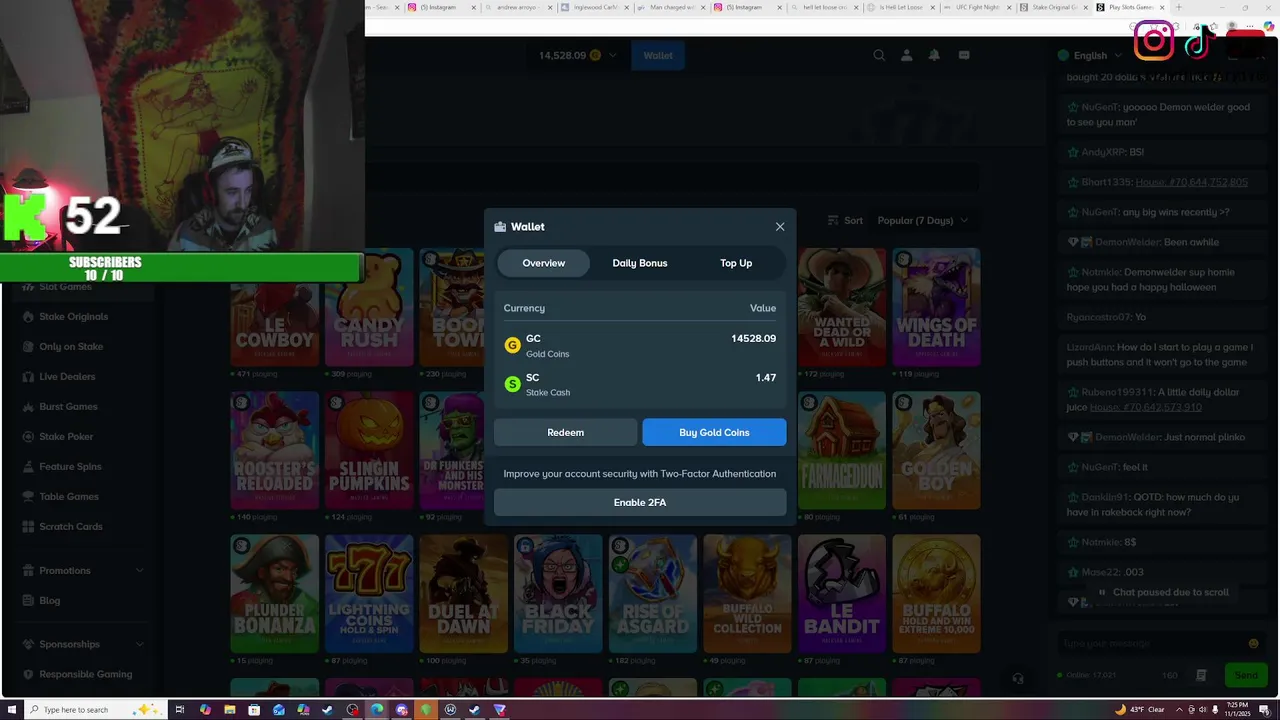Open a new browser tab with plus
This screenshot has height=720, width=1280.
coord(1178,7)
